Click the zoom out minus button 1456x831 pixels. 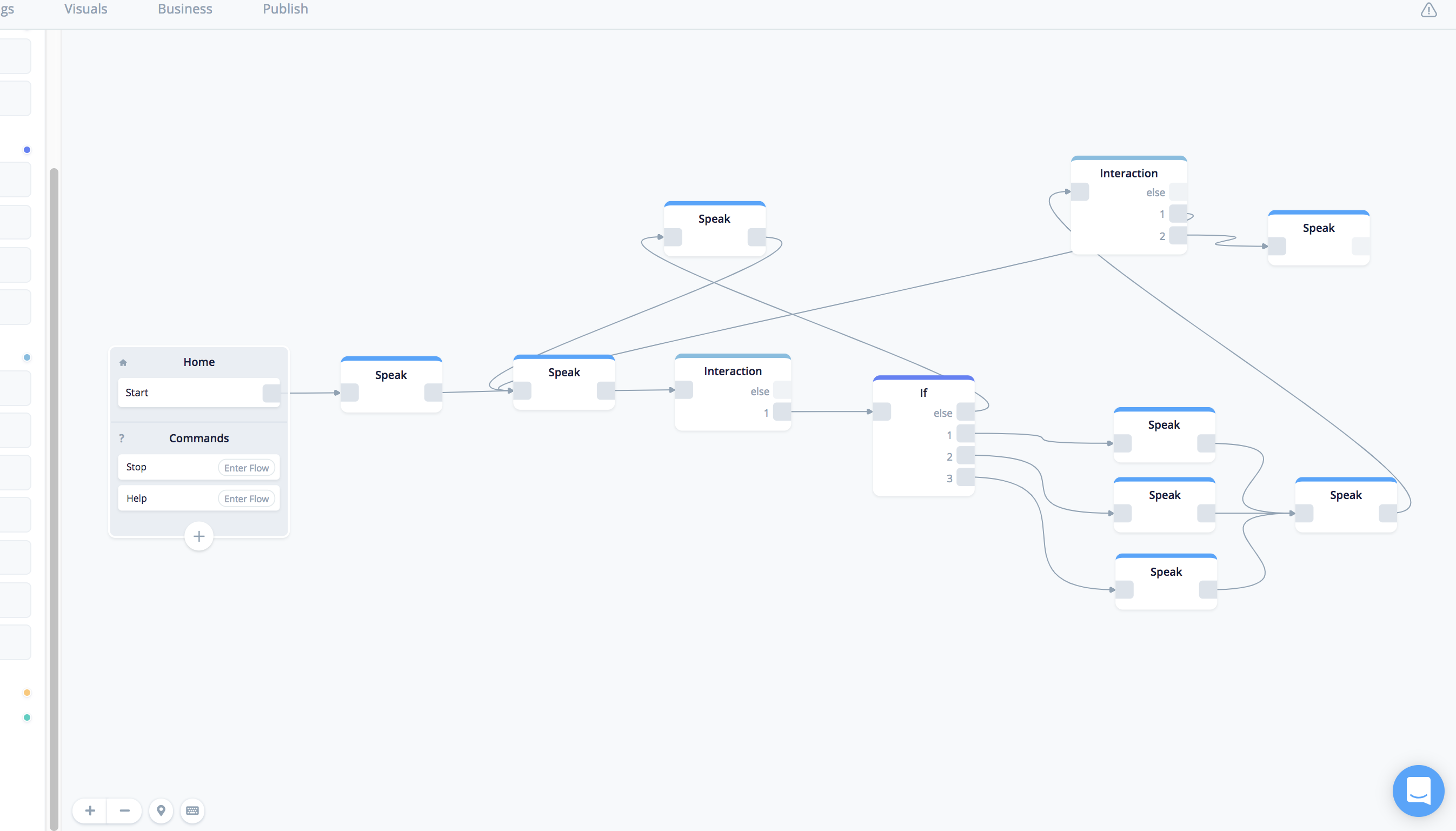tap(124, 810)
